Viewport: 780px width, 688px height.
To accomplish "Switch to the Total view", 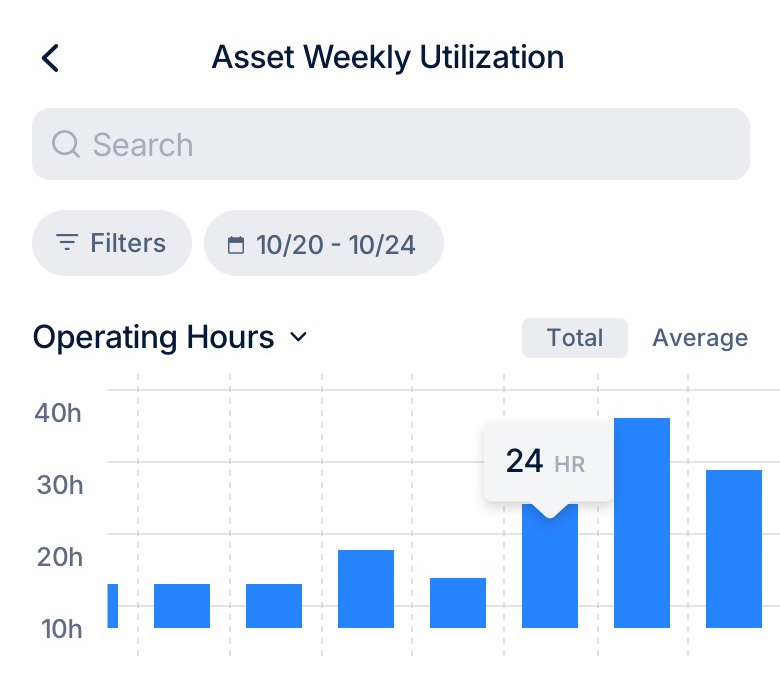I will (x=574, y=338).
